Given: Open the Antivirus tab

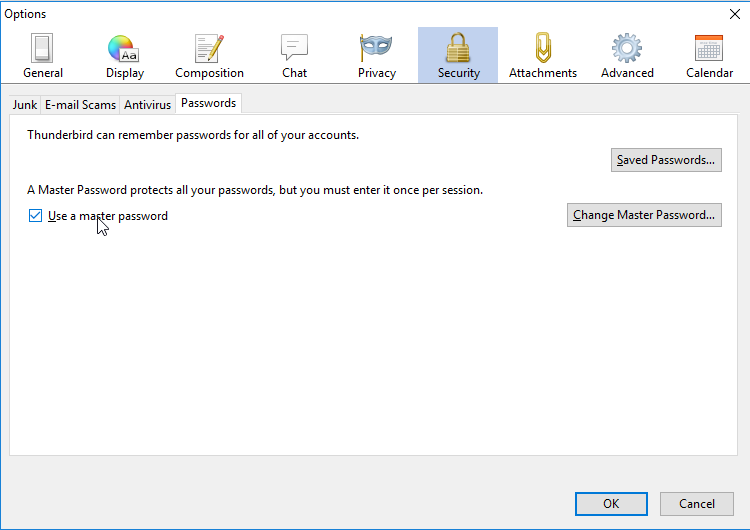Looking at the screenshot, I should click(x=147, y=105).
